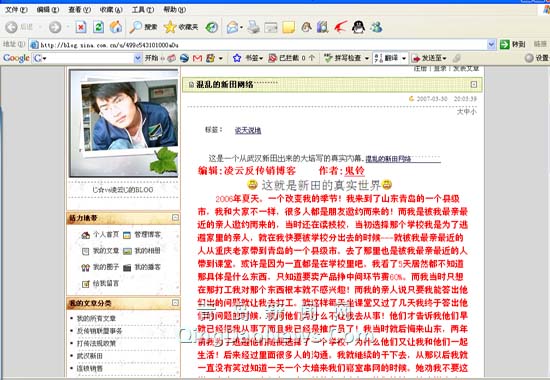Open the Messenger green figure icon
This screenshot has height=380, width=550.
(x=376, y=27)
